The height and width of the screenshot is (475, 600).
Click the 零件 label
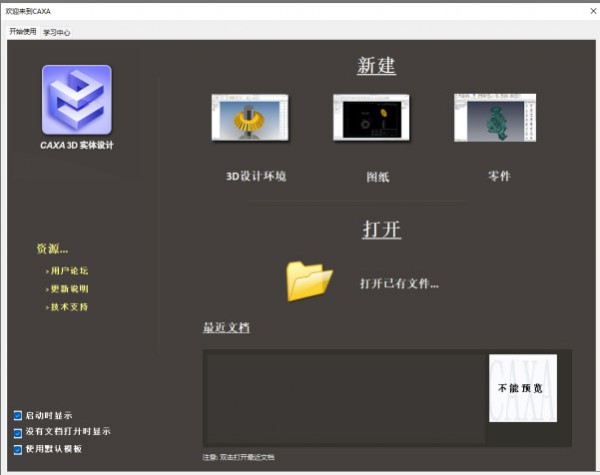[x=499, y=176]
